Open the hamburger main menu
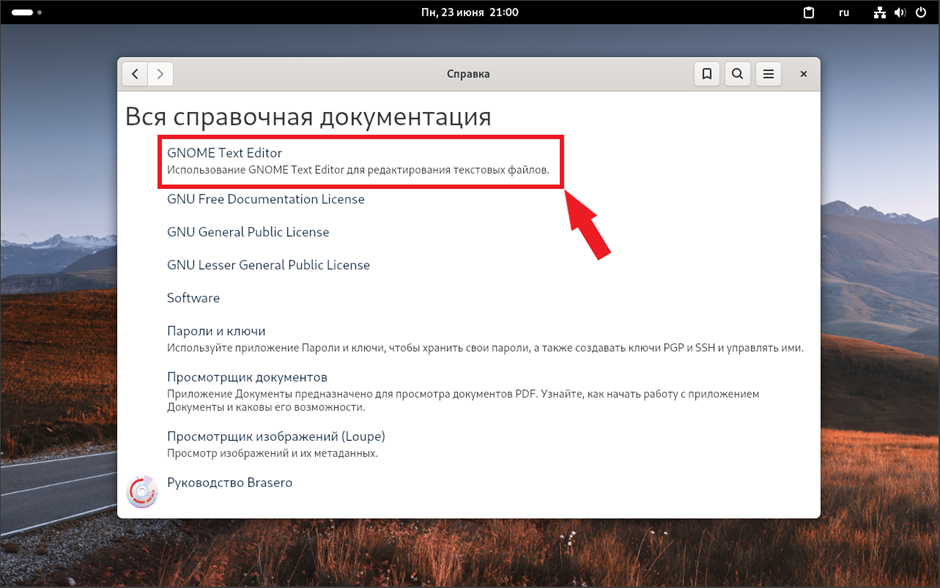This screenshot has width=940, height=588. pos(768,74)
